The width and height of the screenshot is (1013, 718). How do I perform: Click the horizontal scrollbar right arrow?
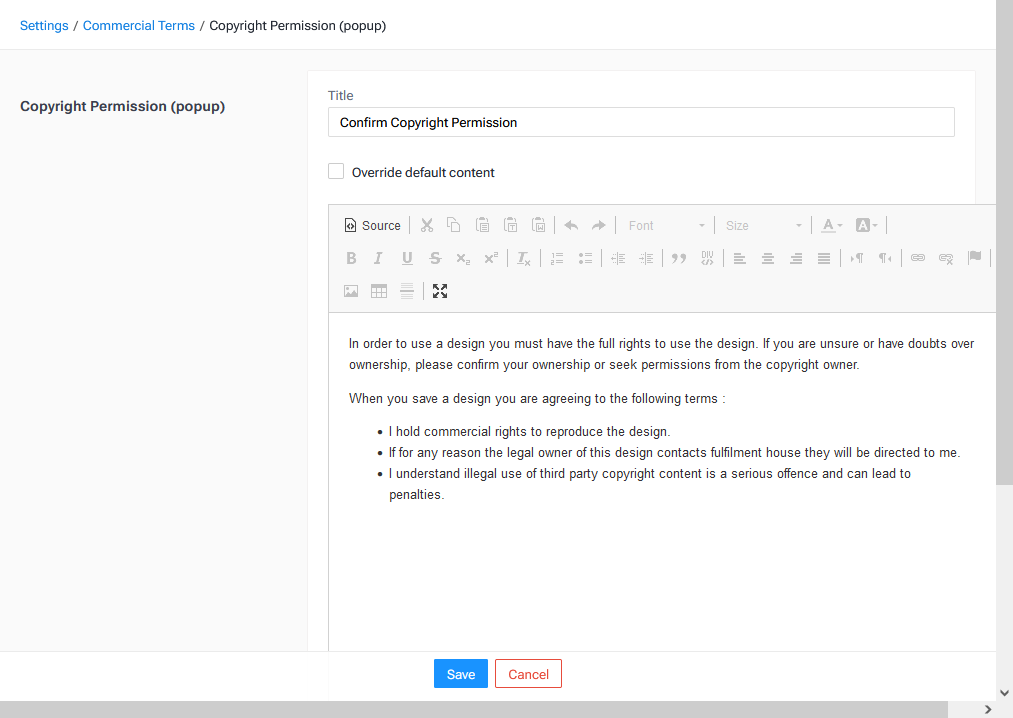tap(987, 710)
